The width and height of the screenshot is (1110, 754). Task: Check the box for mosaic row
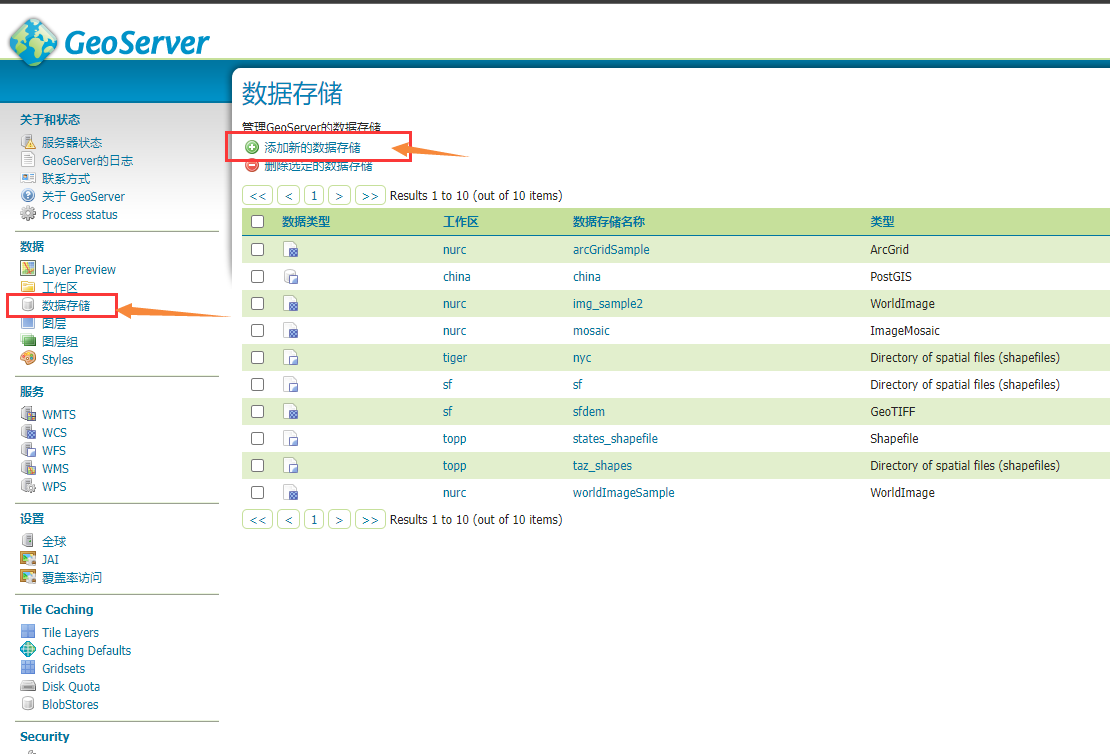pyautogui.click(x=258, y=330)
